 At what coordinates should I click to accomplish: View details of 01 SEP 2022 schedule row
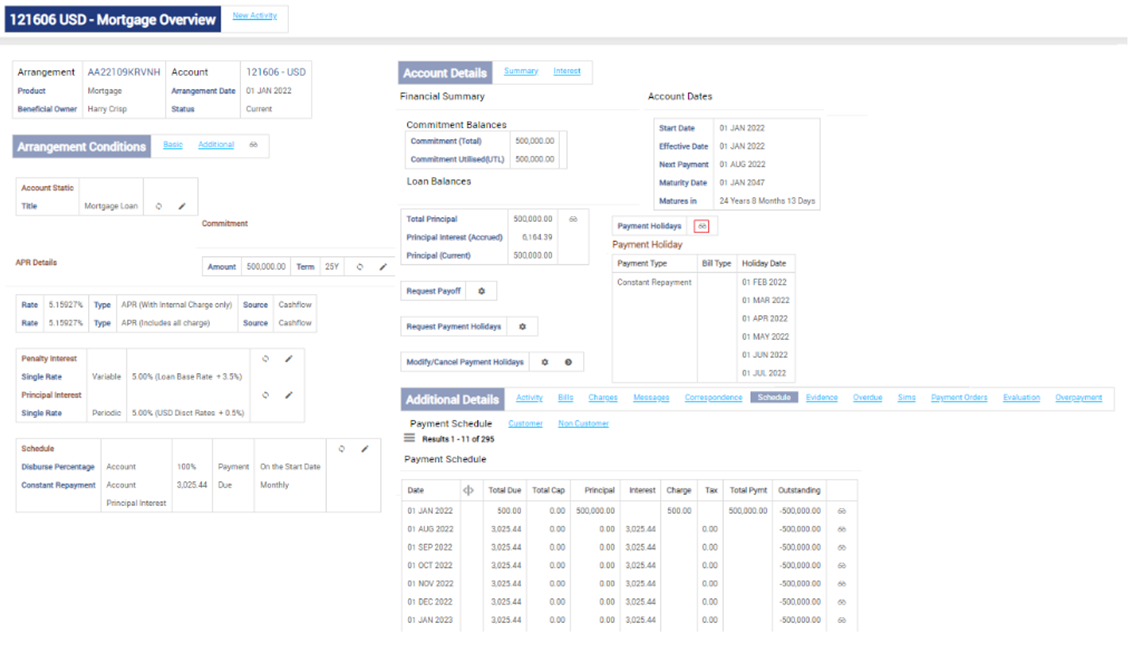[842, 548]
